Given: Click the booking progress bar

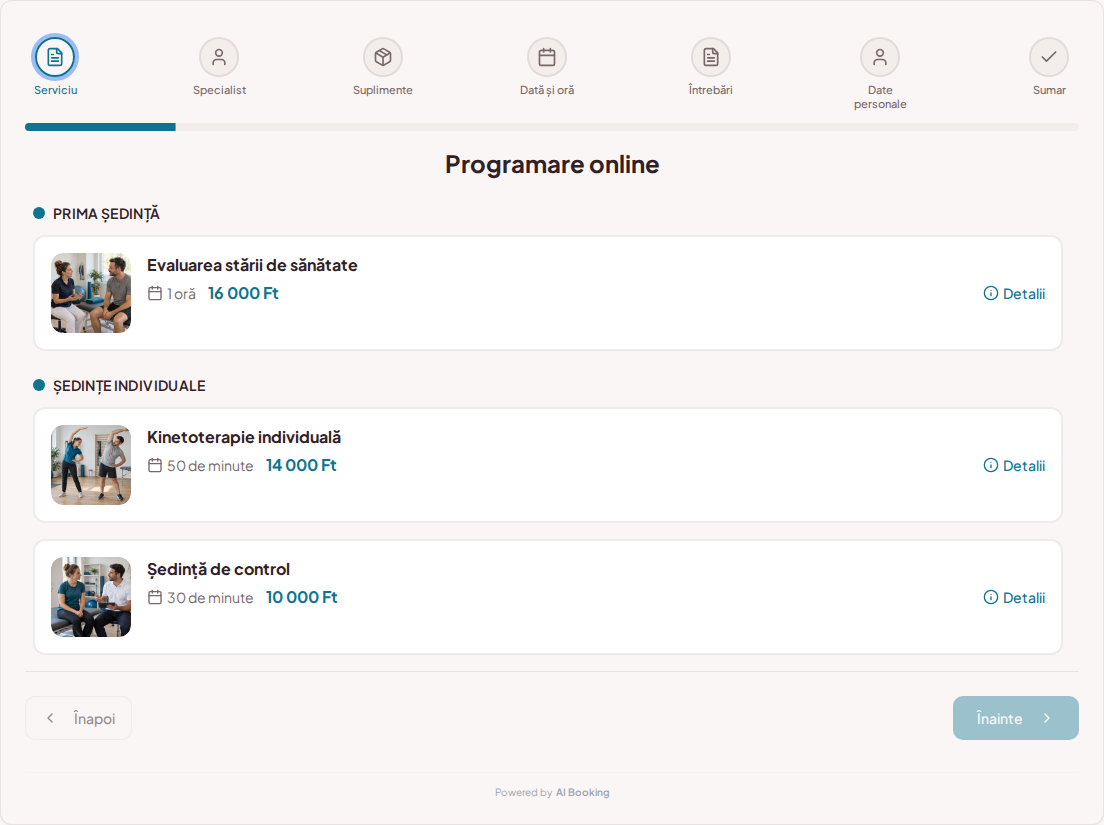Looking at the screenshot, I should [x=552, y=127].
